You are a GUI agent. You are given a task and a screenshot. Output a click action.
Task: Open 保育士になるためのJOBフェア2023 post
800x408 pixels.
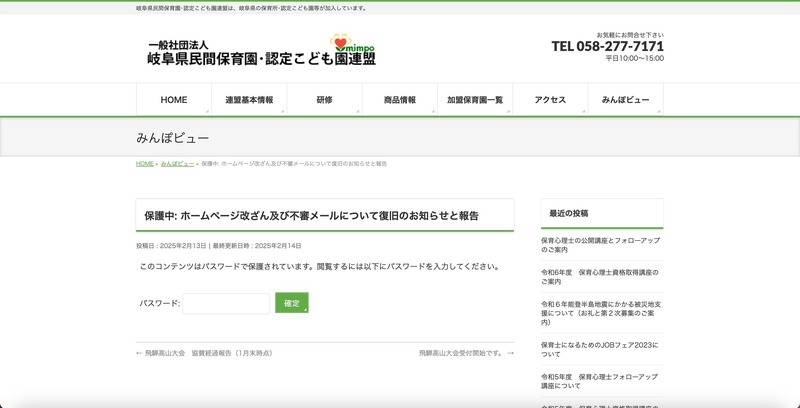[x=598, y=348]
